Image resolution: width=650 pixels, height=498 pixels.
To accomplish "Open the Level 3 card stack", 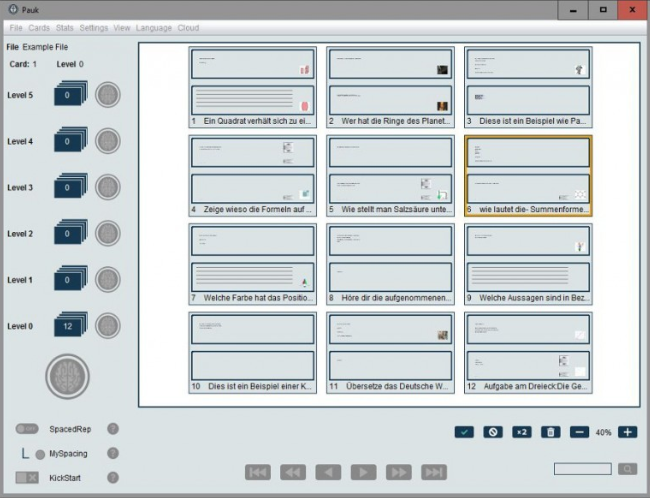I will (70, 186).
